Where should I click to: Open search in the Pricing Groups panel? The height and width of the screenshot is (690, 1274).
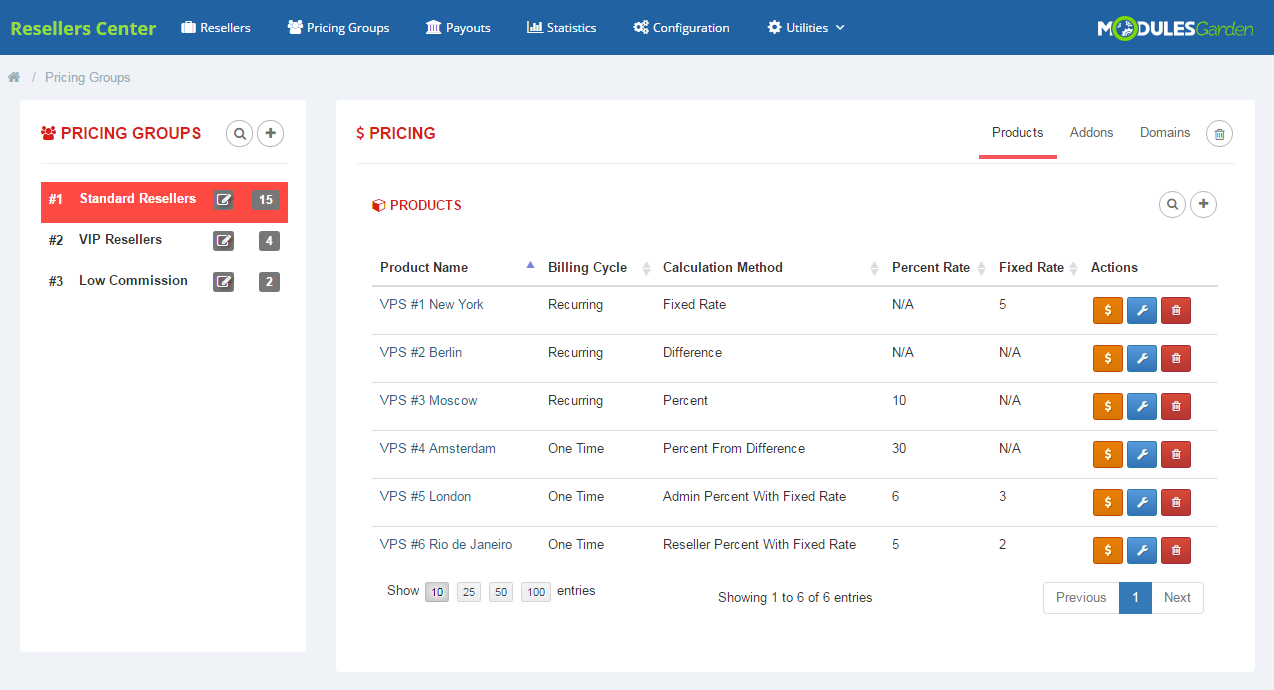click(239, 133)
